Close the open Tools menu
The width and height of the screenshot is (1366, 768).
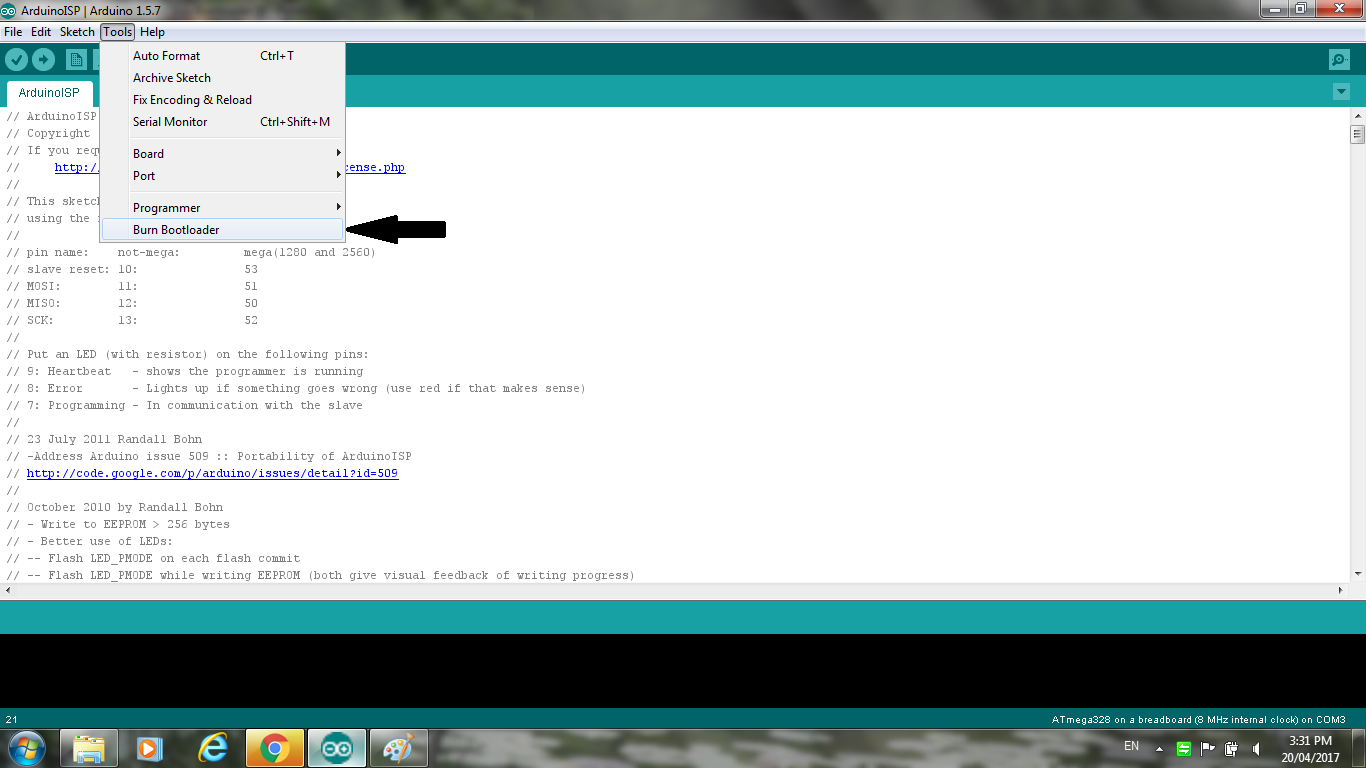click(x=117, y=32)
